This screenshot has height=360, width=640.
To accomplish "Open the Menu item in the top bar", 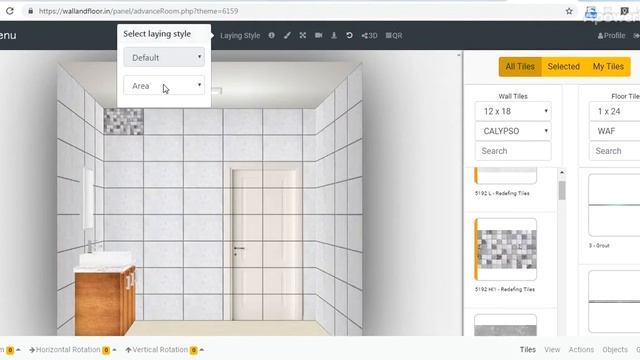I will (x=8, y=36).
